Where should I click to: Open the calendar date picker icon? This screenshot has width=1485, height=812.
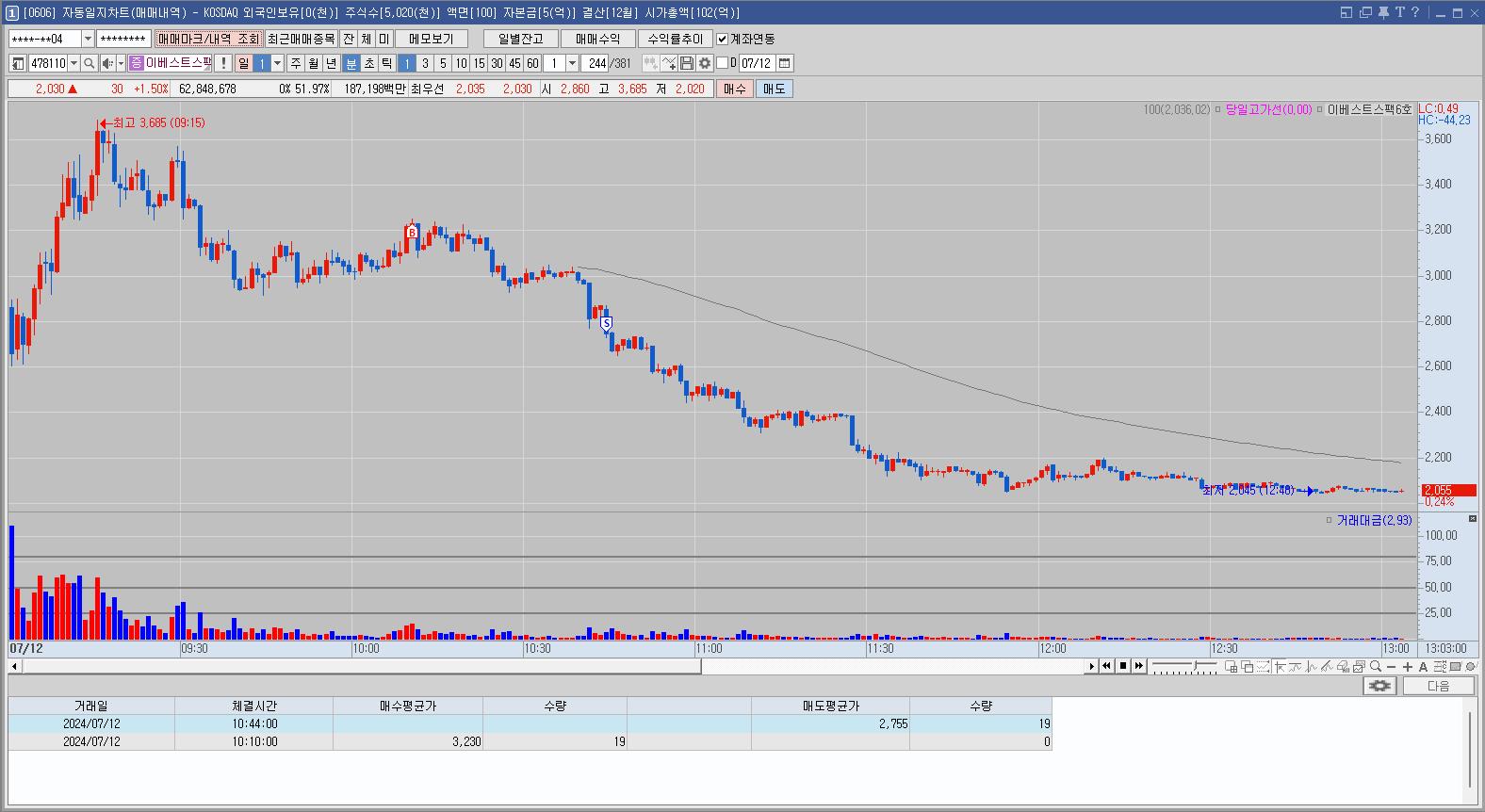(x=785, y=63)
